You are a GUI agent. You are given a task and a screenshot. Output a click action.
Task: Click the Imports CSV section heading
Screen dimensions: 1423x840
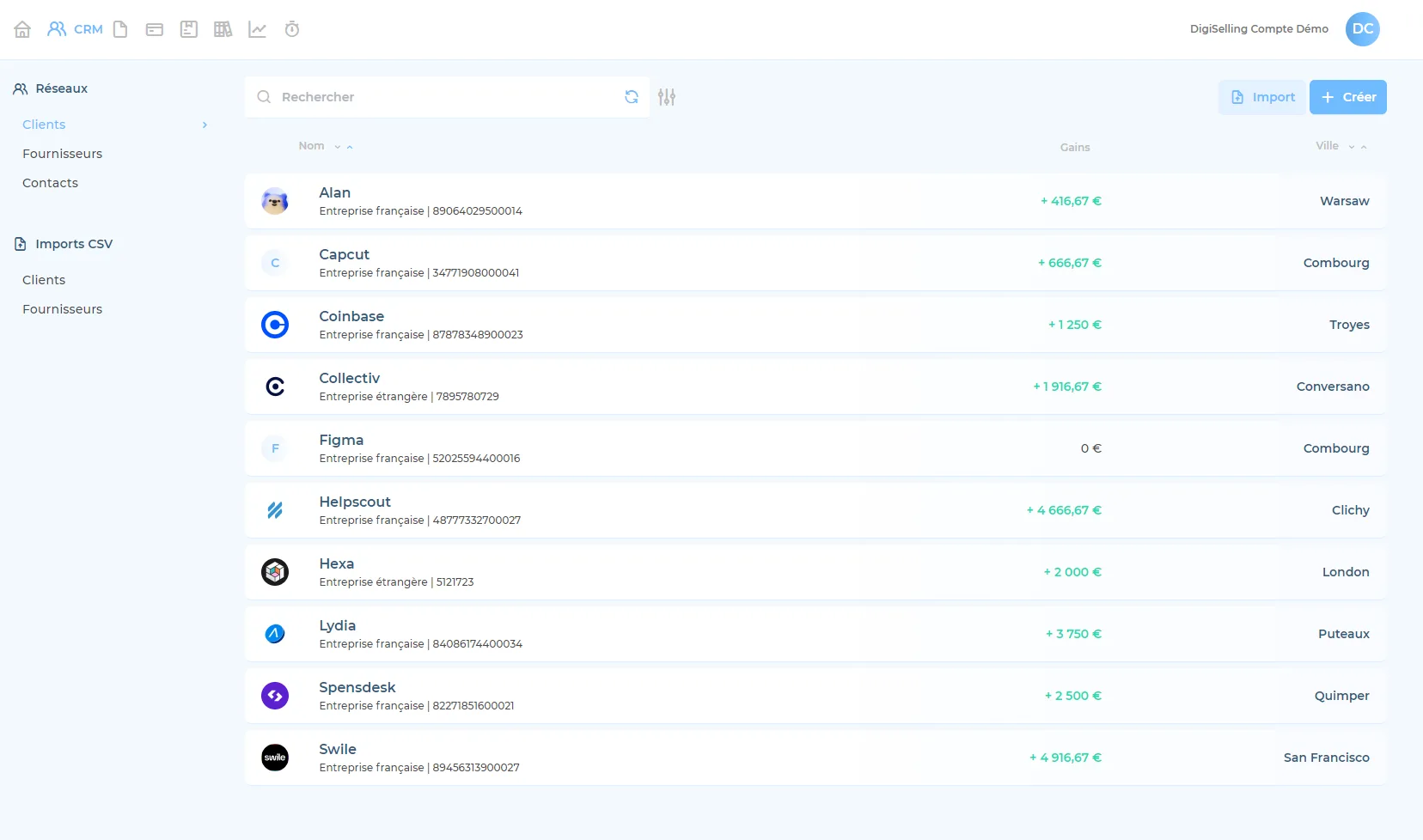[x=64, y=244]
